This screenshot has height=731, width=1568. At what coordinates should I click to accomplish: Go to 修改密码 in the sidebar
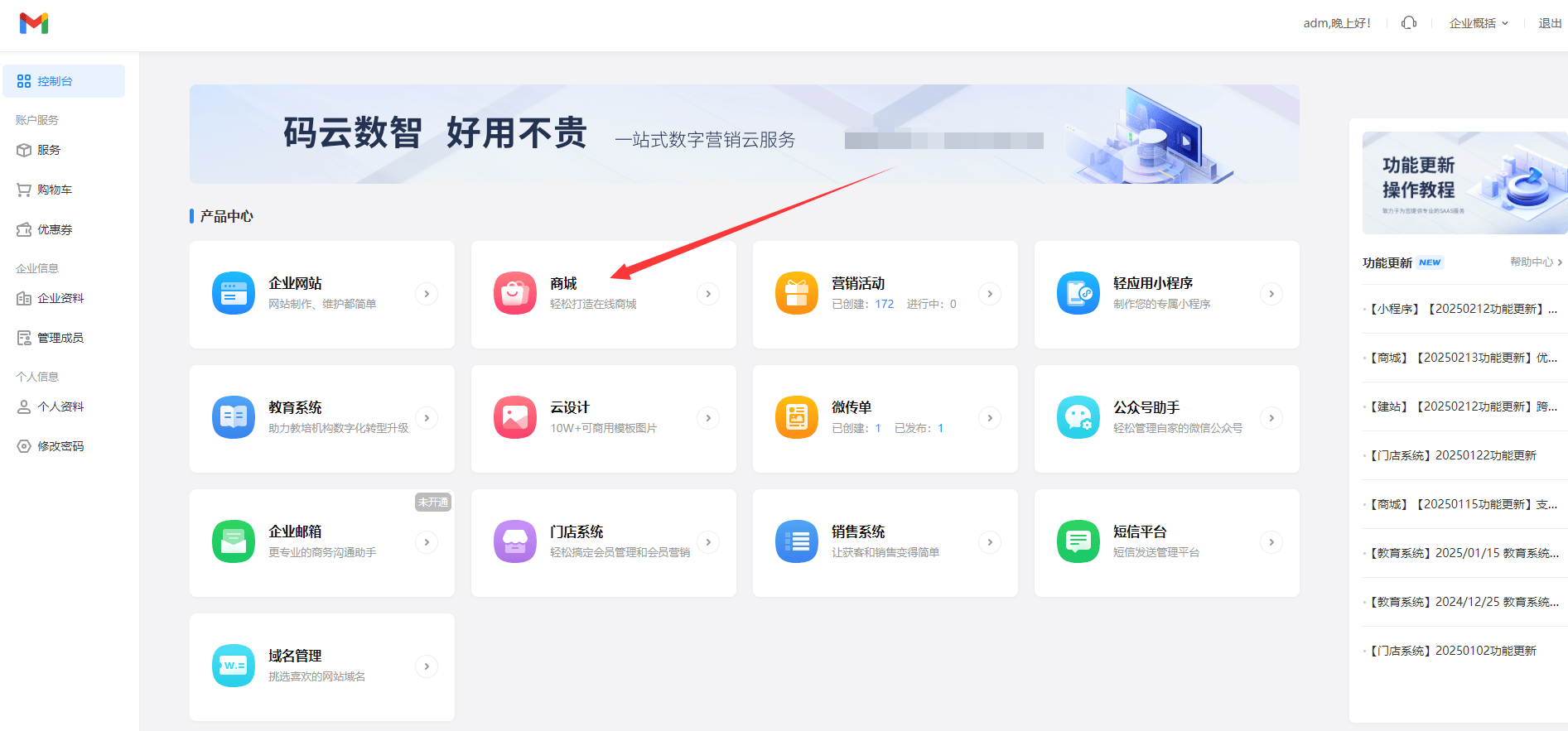click(60, 446)
